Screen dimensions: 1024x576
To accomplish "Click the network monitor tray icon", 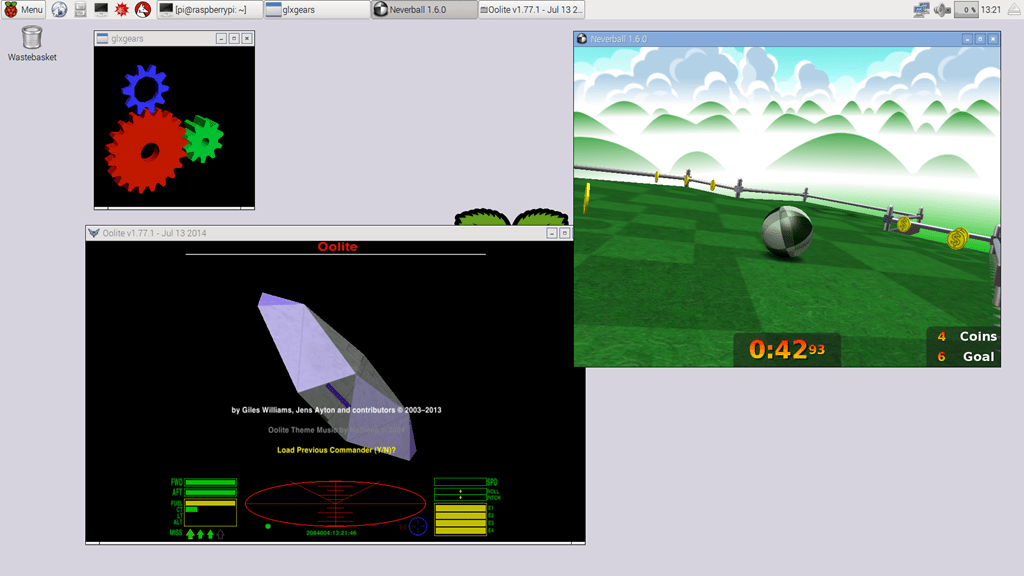I will 921,9.
